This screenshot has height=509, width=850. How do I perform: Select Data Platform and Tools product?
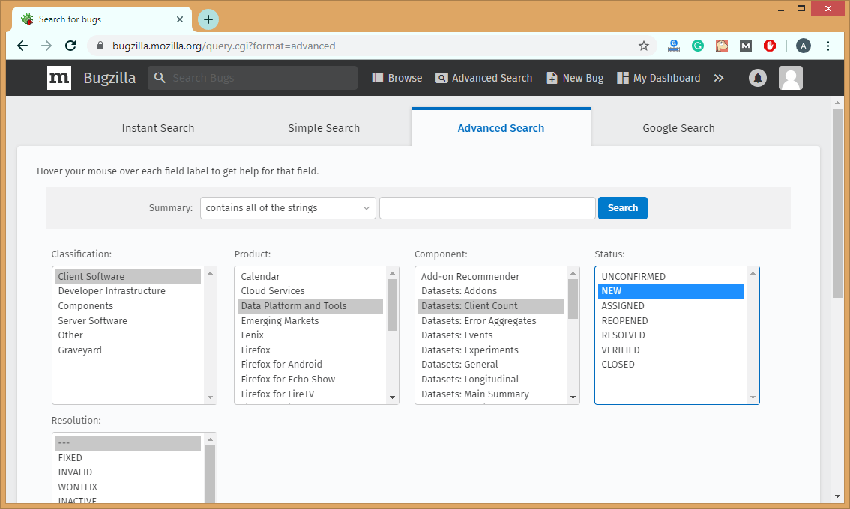tap(311, 306)
